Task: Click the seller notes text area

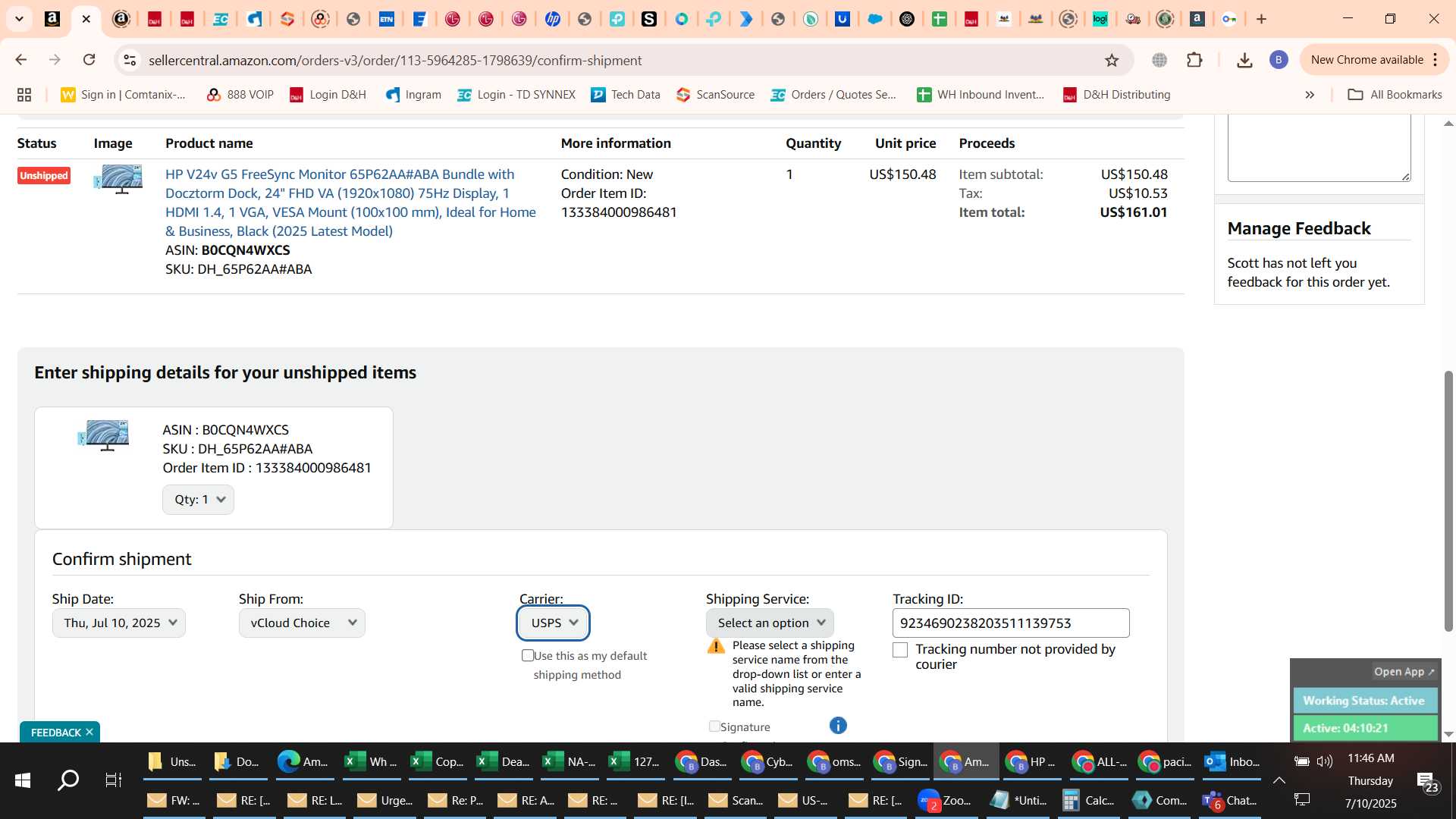Action: coord(1319,148)
